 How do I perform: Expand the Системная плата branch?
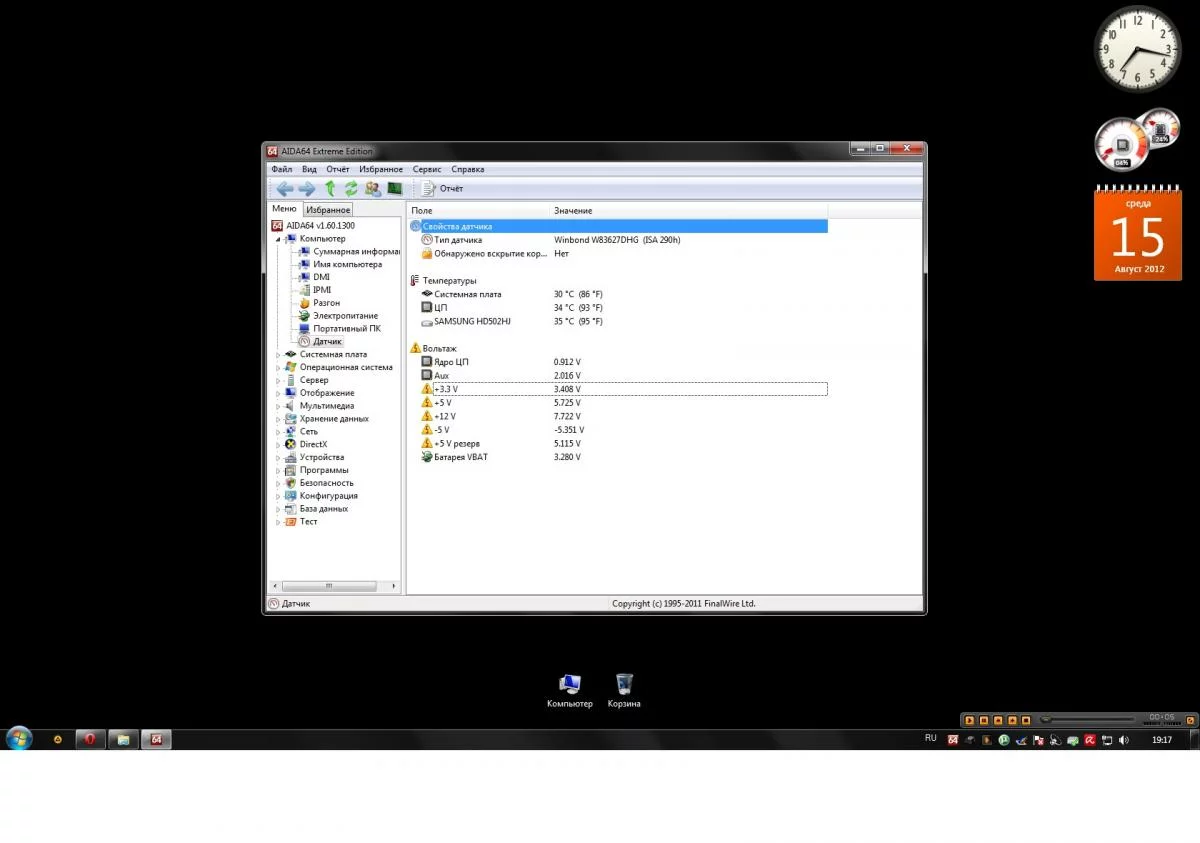(x=279, y=355)
